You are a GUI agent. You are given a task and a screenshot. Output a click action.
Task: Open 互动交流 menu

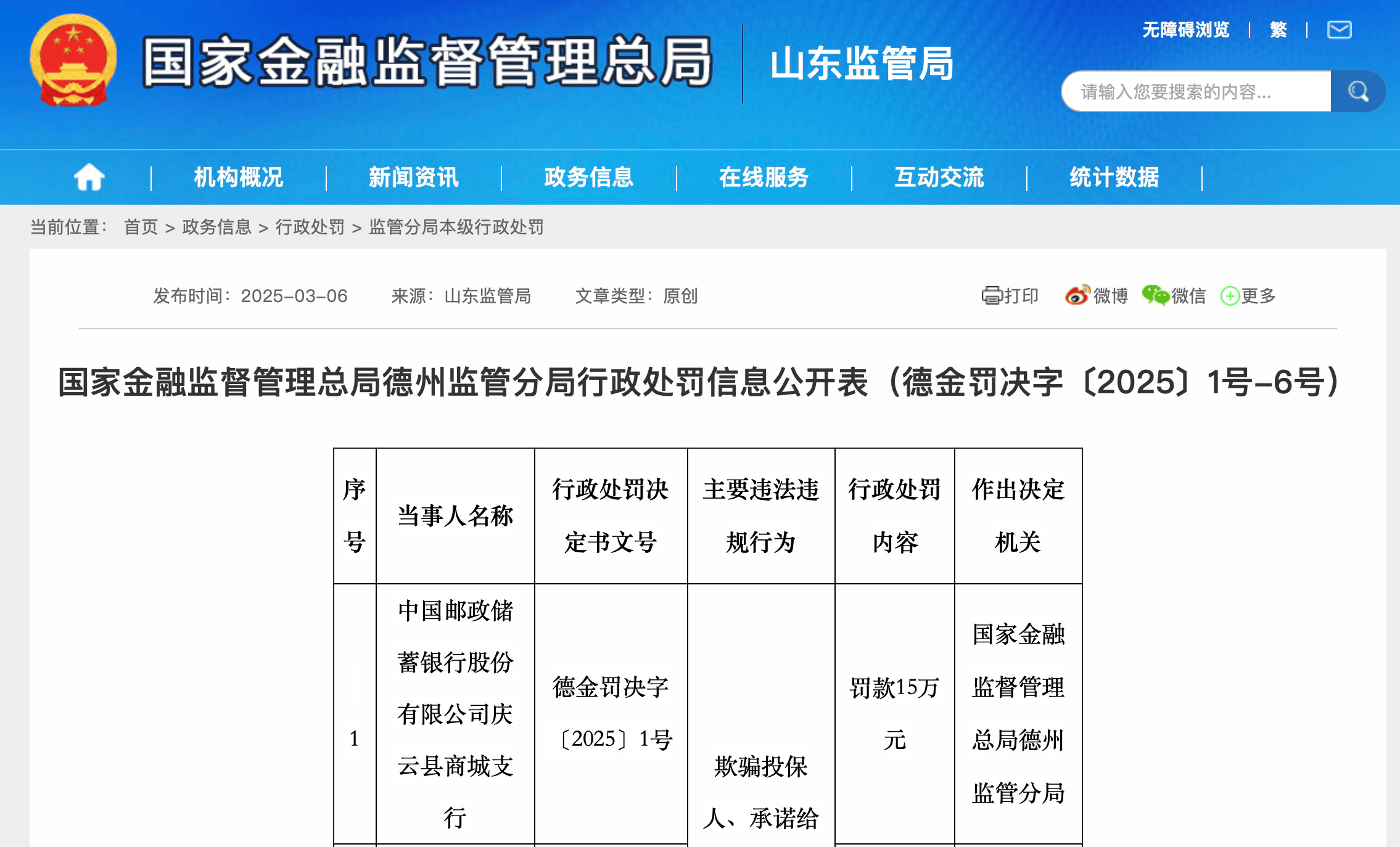(x=939, y=178)
